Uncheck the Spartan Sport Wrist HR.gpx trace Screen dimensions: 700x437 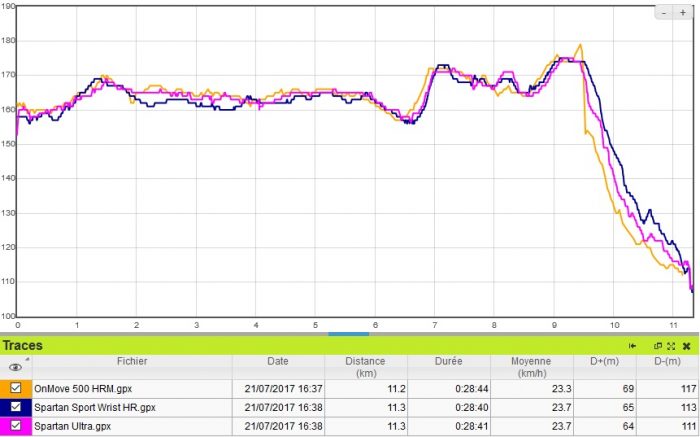16,407
